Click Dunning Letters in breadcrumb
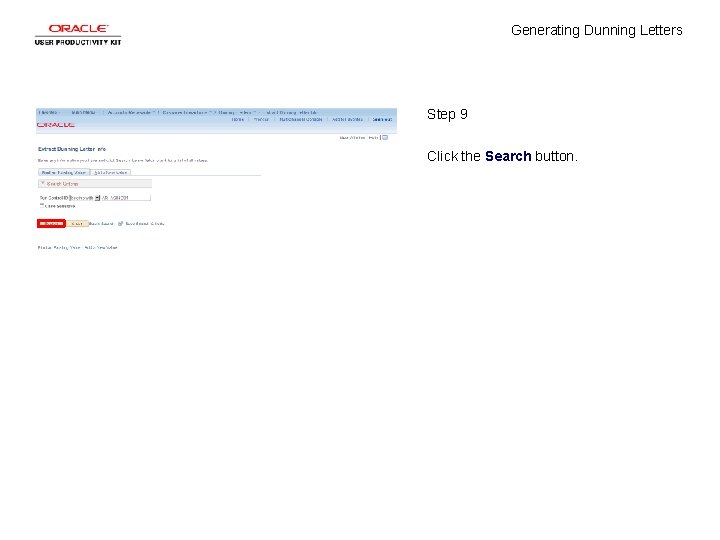 point(236,112)
